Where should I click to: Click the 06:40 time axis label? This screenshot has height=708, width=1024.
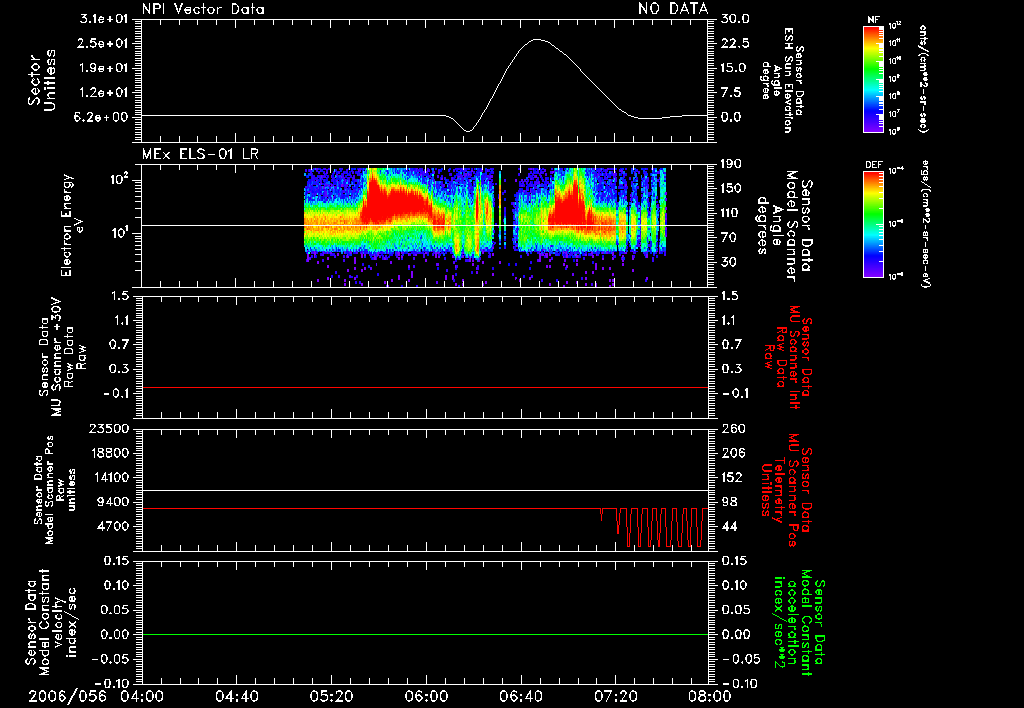520,696
